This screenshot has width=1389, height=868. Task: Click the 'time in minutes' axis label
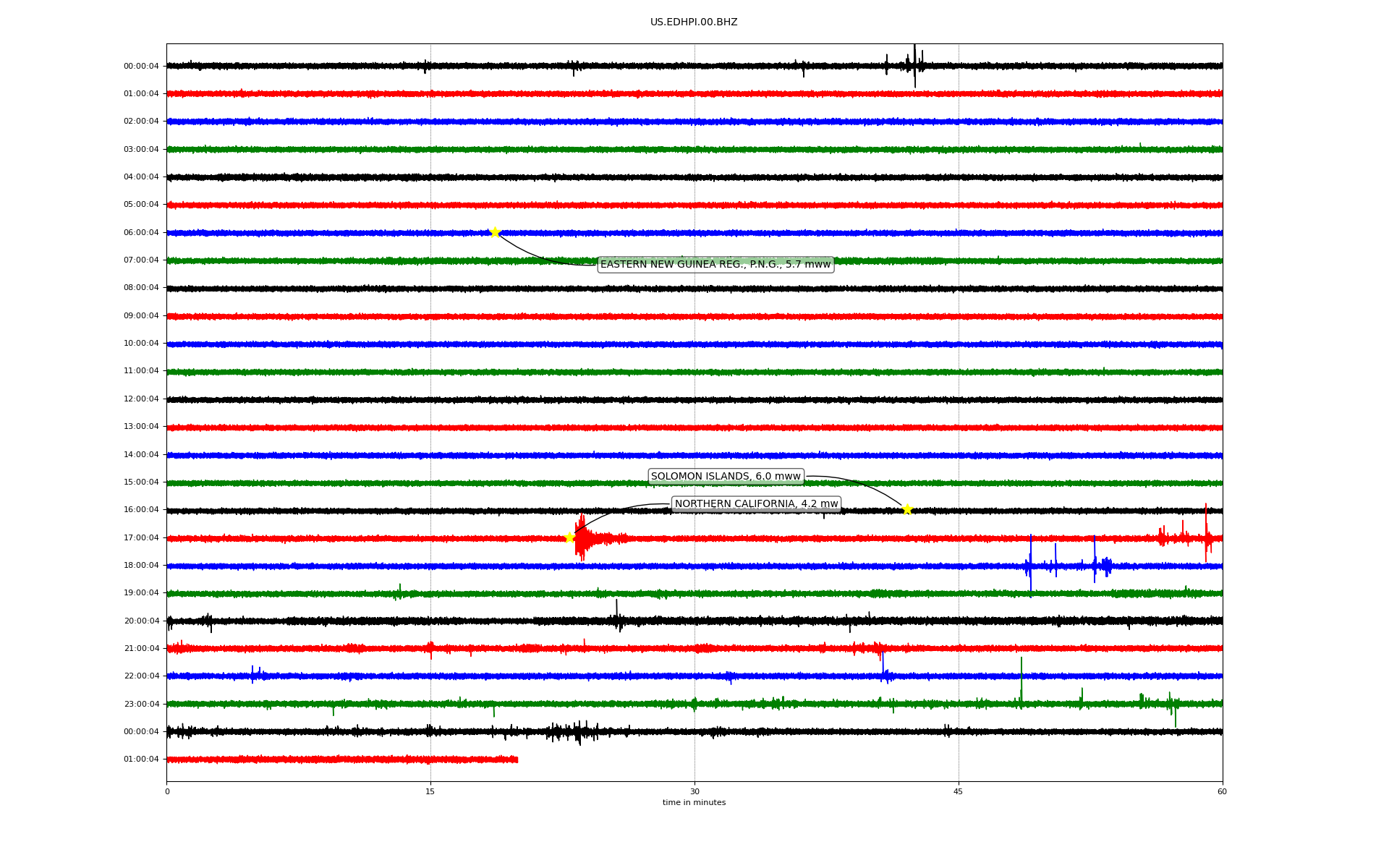coord(694,802)
